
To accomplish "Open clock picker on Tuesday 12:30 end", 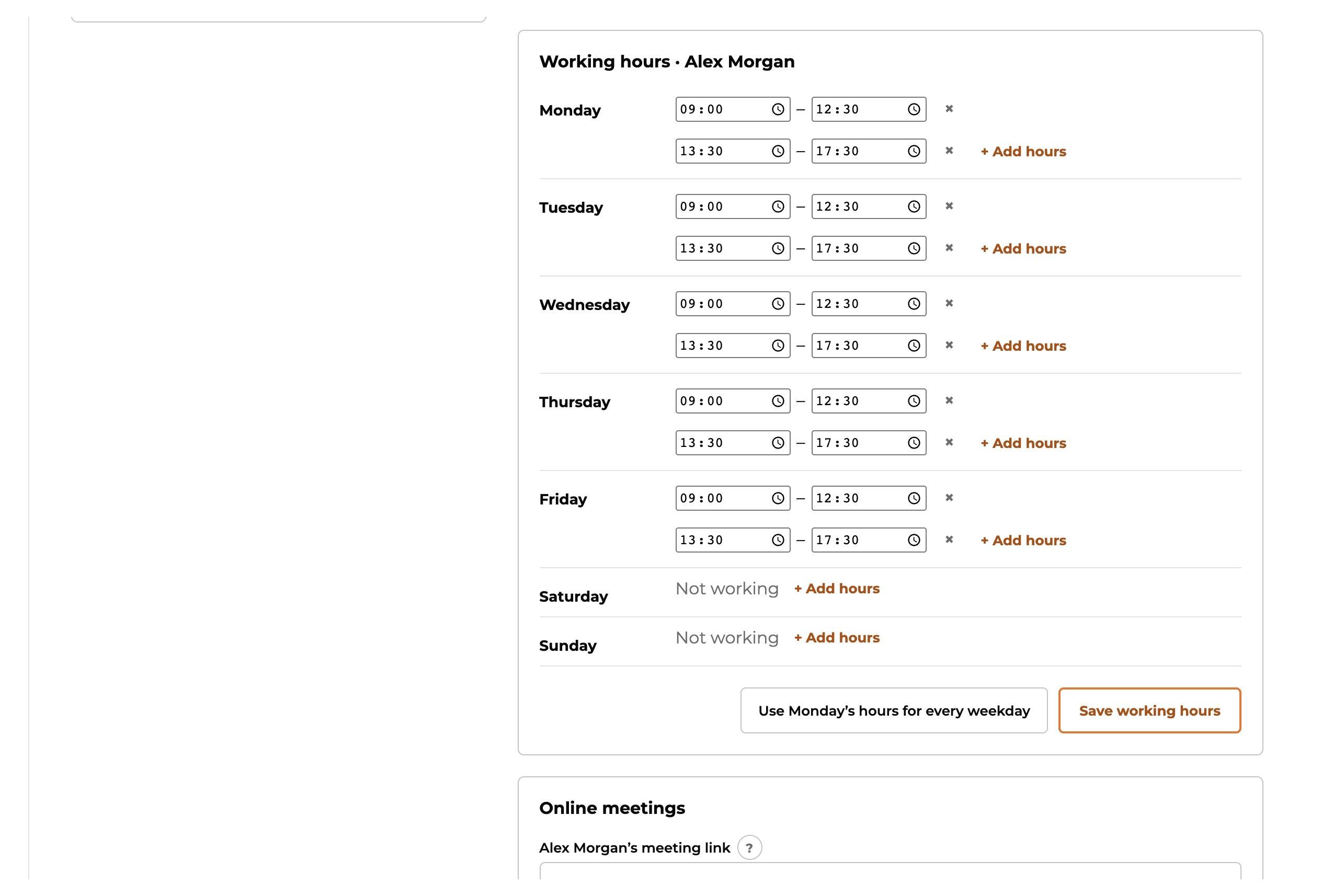I will (914, 206).
